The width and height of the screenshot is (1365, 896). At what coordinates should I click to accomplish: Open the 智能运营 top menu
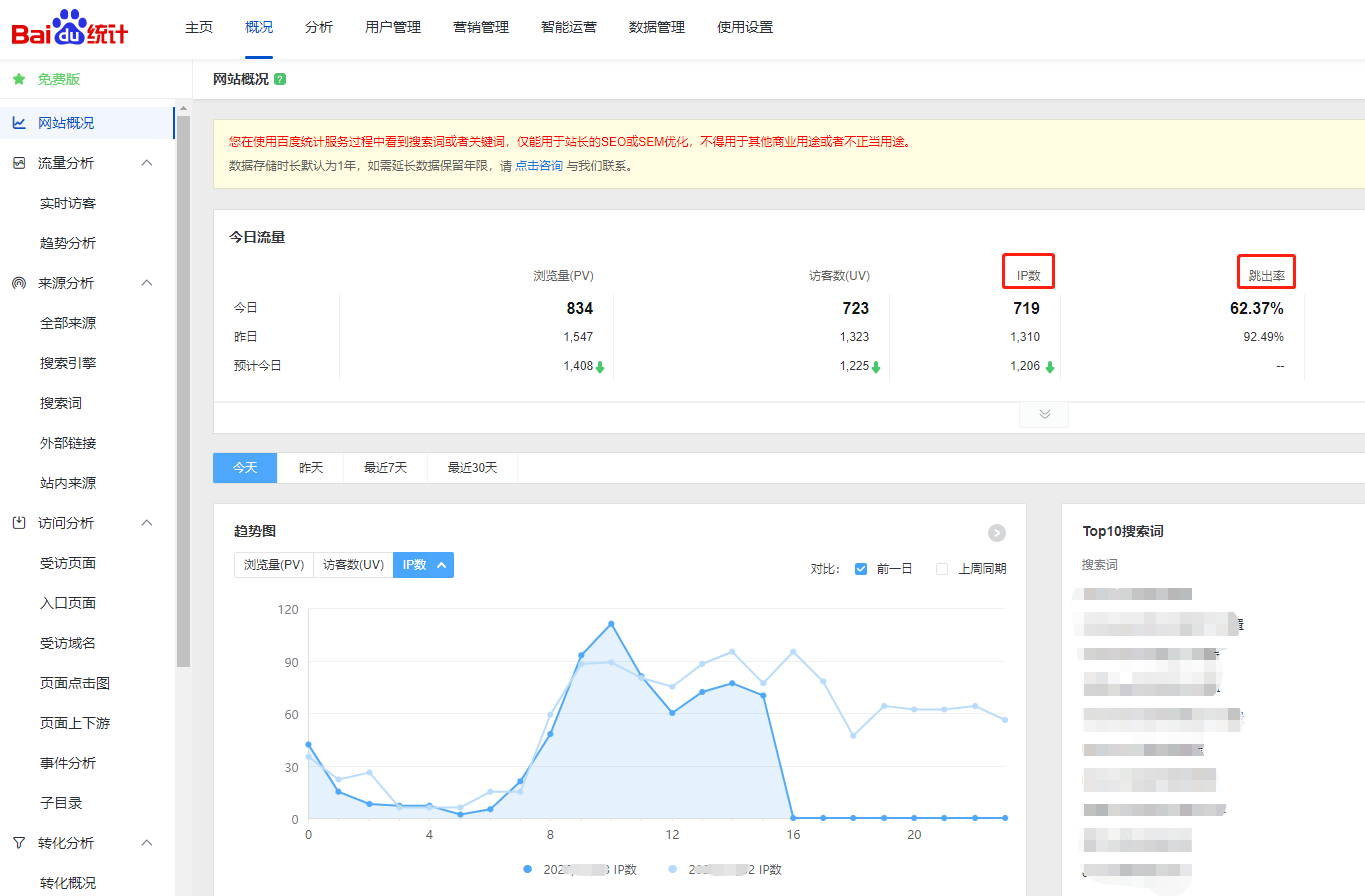pyautogui.click(x=569, y=27)
